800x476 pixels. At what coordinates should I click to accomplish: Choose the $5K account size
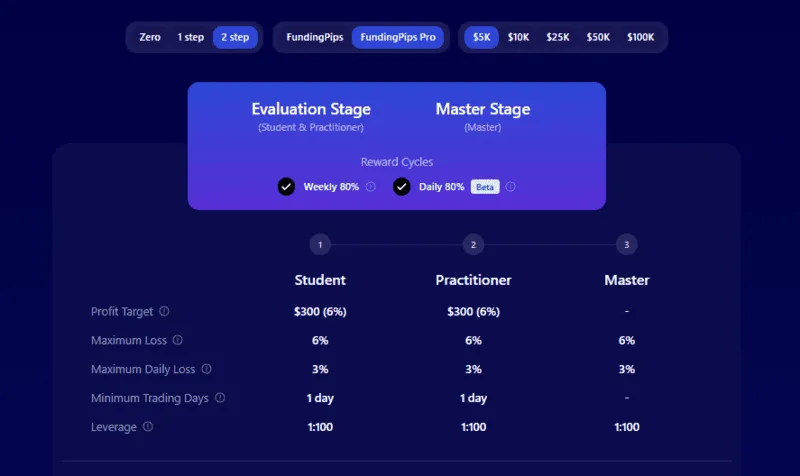[481, 37]
